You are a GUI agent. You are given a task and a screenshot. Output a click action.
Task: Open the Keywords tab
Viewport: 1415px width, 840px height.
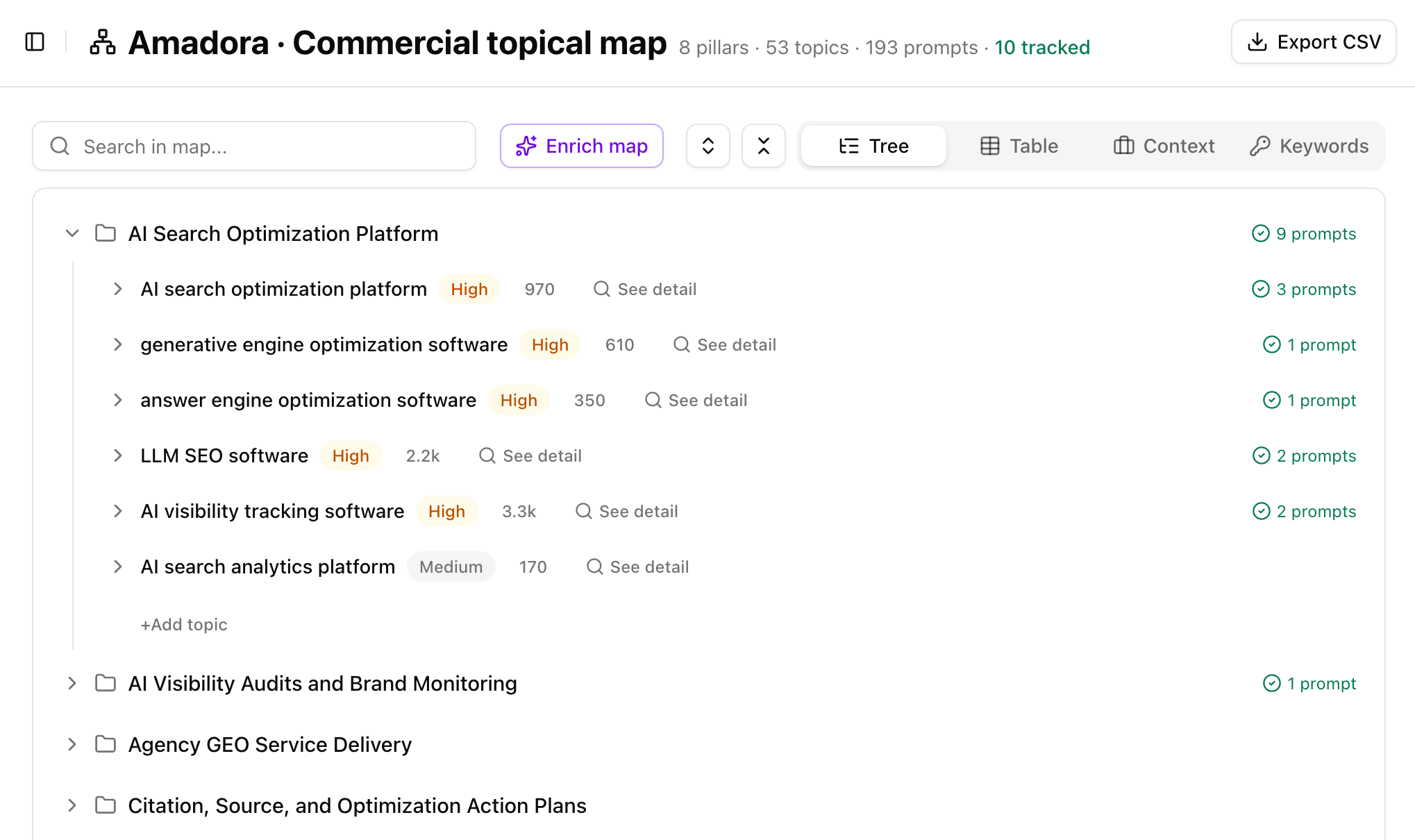point(1309,146)
